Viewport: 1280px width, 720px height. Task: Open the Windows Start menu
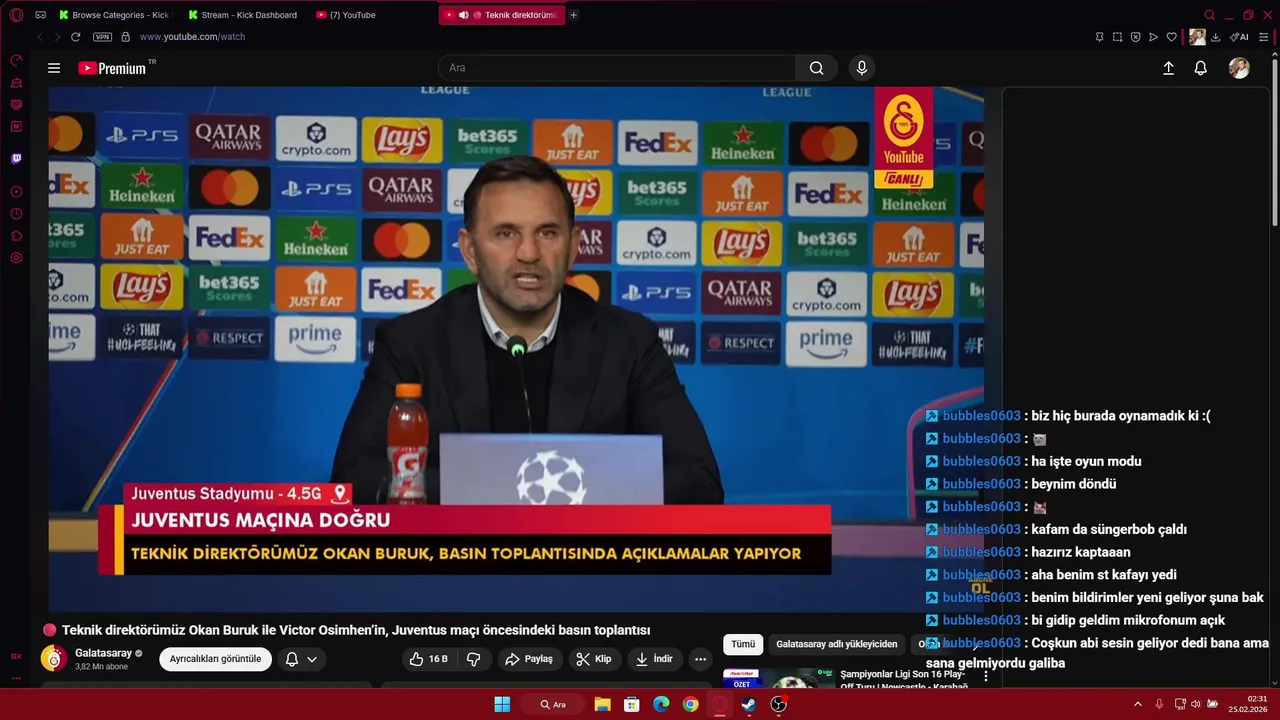point(502,704)
